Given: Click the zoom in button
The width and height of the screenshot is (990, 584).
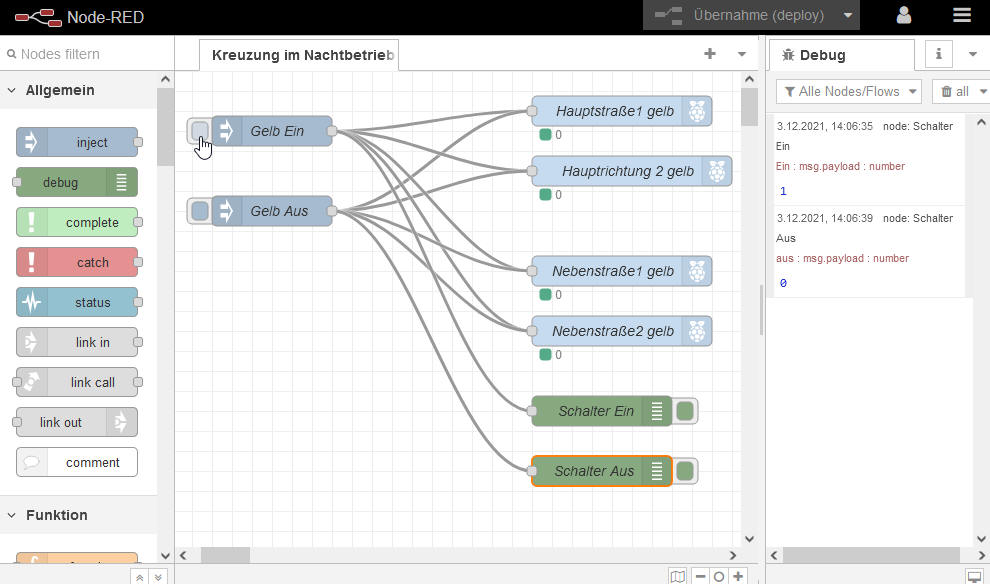Looking at the screenshot, I should click(x=738, y=576).
